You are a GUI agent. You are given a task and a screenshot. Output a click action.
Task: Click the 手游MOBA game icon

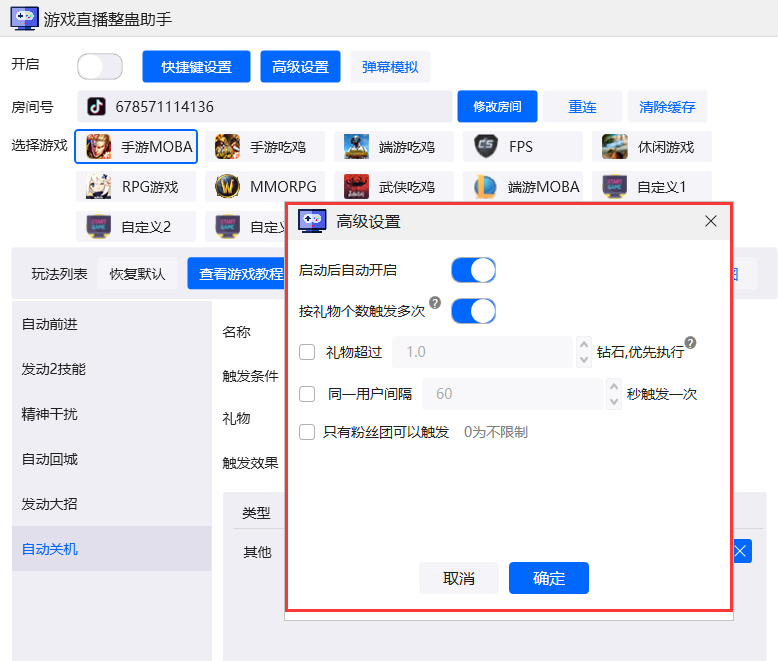pyautogui.click(x=98, y=147)
